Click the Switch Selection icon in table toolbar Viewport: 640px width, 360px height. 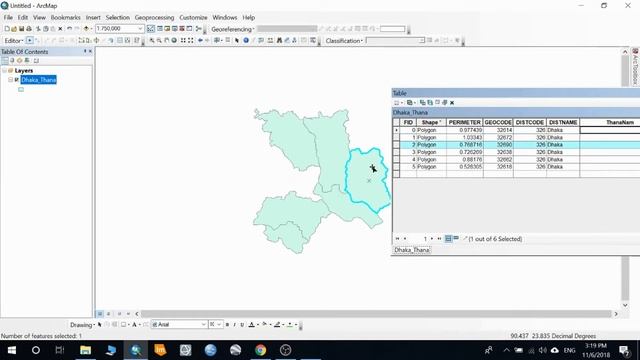coord(430,102)
